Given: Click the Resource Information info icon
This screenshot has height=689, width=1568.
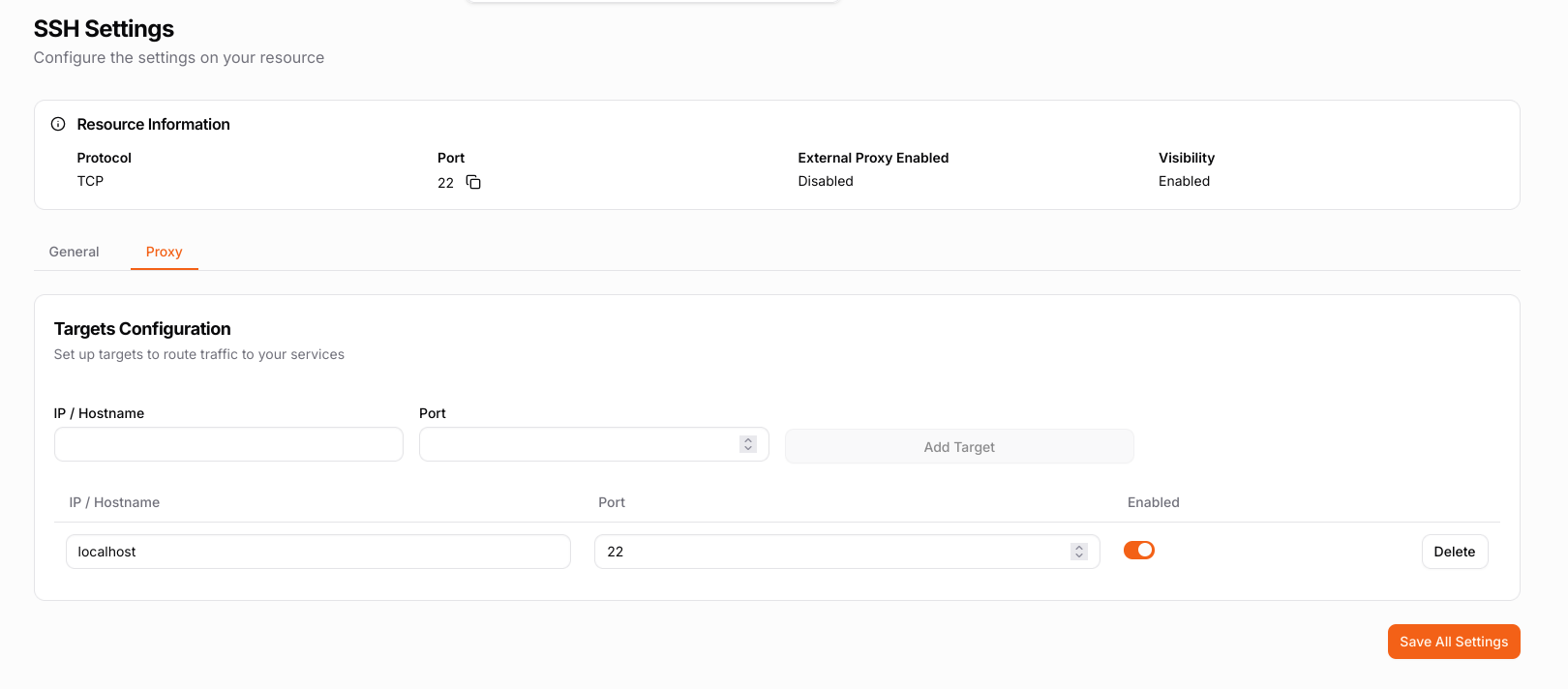Looking at the screenshot, I should pyautogui.click(x=58, y=124).
